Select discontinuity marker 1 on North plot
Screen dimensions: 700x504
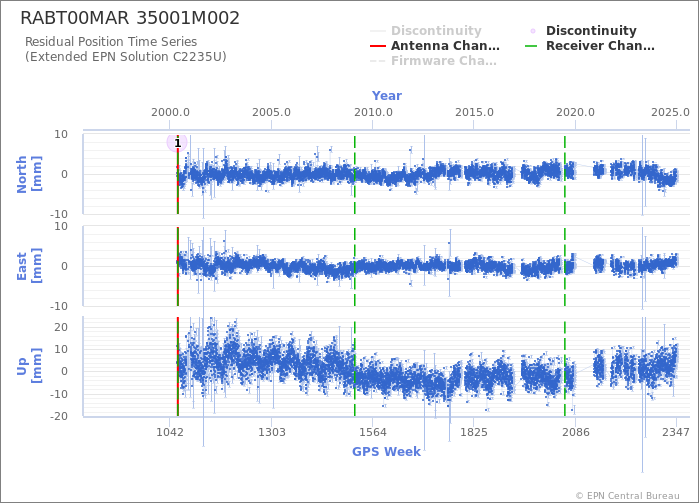(177, 142)
